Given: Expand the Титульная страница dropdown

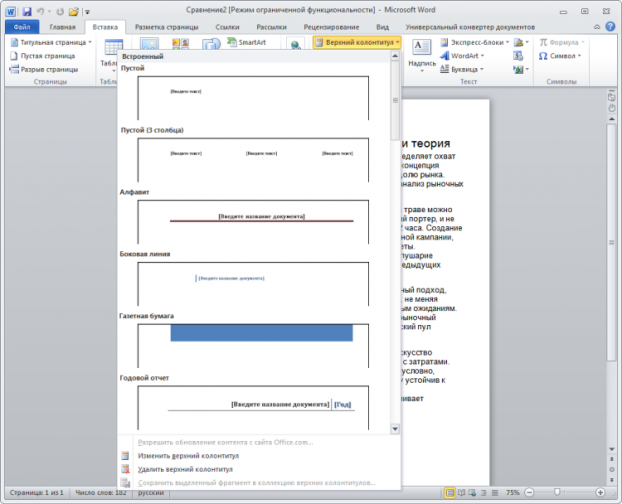Looking at the screenshot, I should (52, 43).
